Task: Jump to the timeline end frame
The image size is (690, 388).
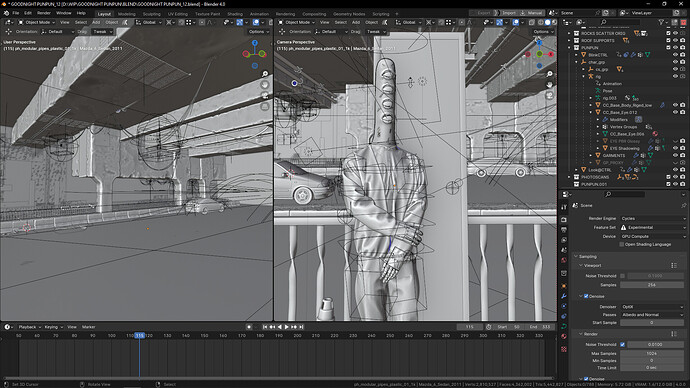Action: pyautogui.click(x=301, y=327)
